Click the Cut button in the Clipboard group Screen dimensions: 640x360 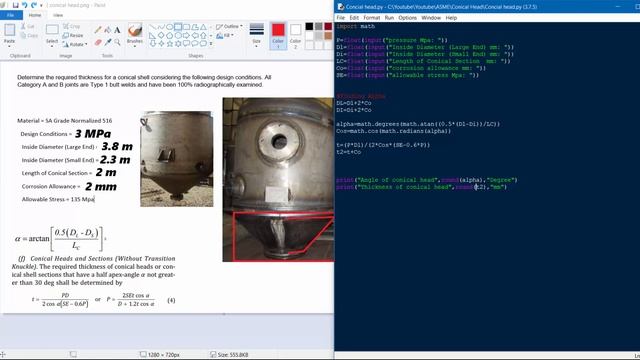click(27, 26)
